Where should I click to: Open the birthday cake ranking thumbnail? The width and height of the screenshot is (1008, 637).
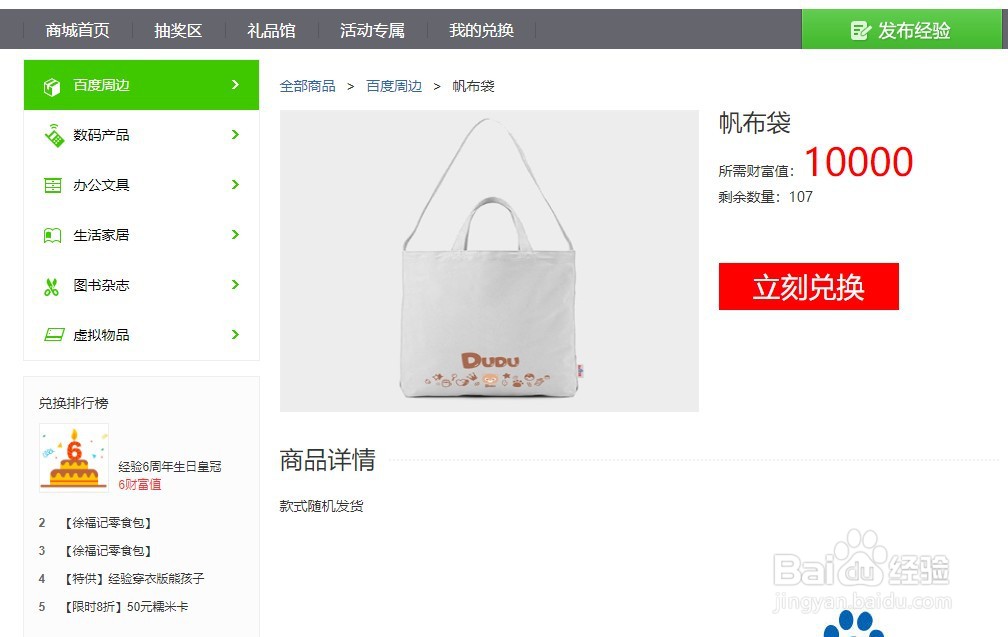pos(74,458)
